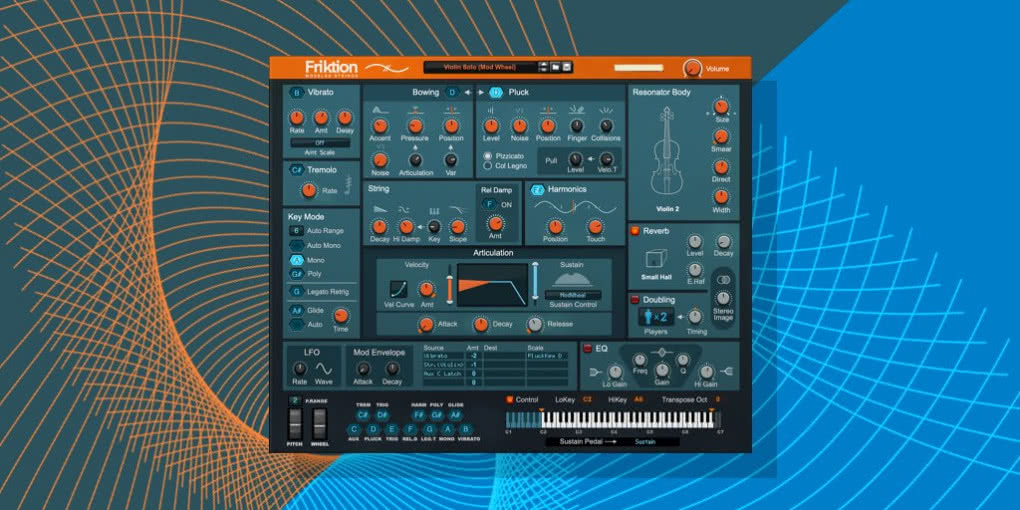The width and height of the screenshot is (1020, 510).
Task: Toggle the keyboard Control button
Action: click(x=509, y=399)
